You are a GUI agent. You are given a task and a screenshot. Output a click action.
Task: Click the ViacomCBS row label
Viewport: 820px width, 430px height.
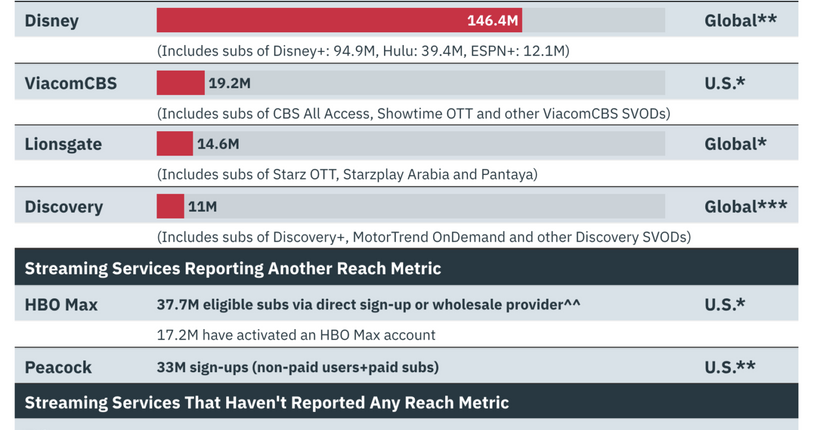(x=71, y=83)
